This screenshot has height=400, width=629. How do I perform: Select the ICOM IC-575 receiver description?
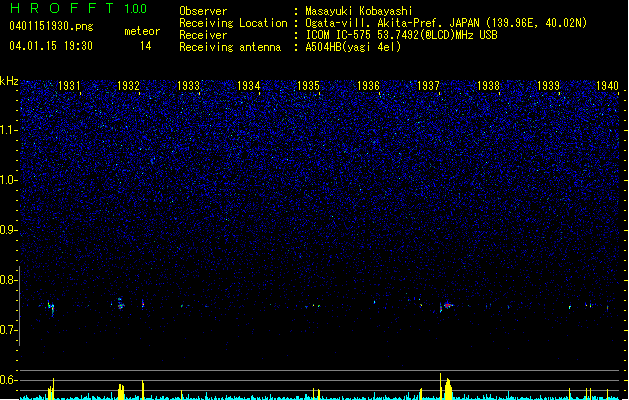tap(401, 35)
